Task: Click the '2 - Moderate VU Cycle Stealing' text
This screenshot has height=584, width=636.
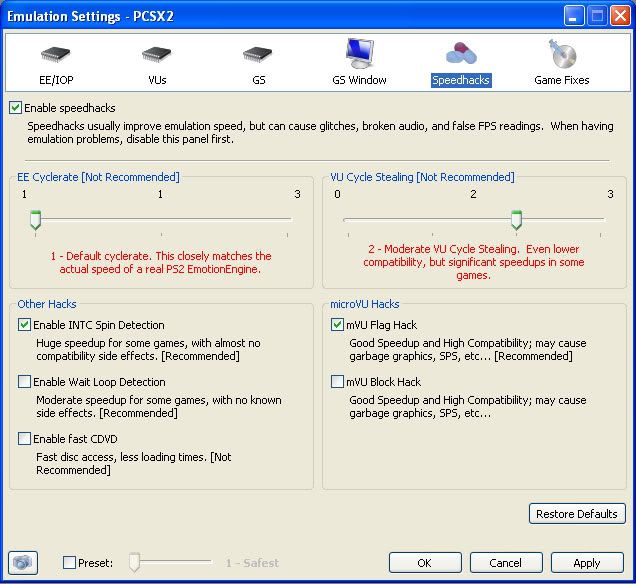Action: (474, 262)
